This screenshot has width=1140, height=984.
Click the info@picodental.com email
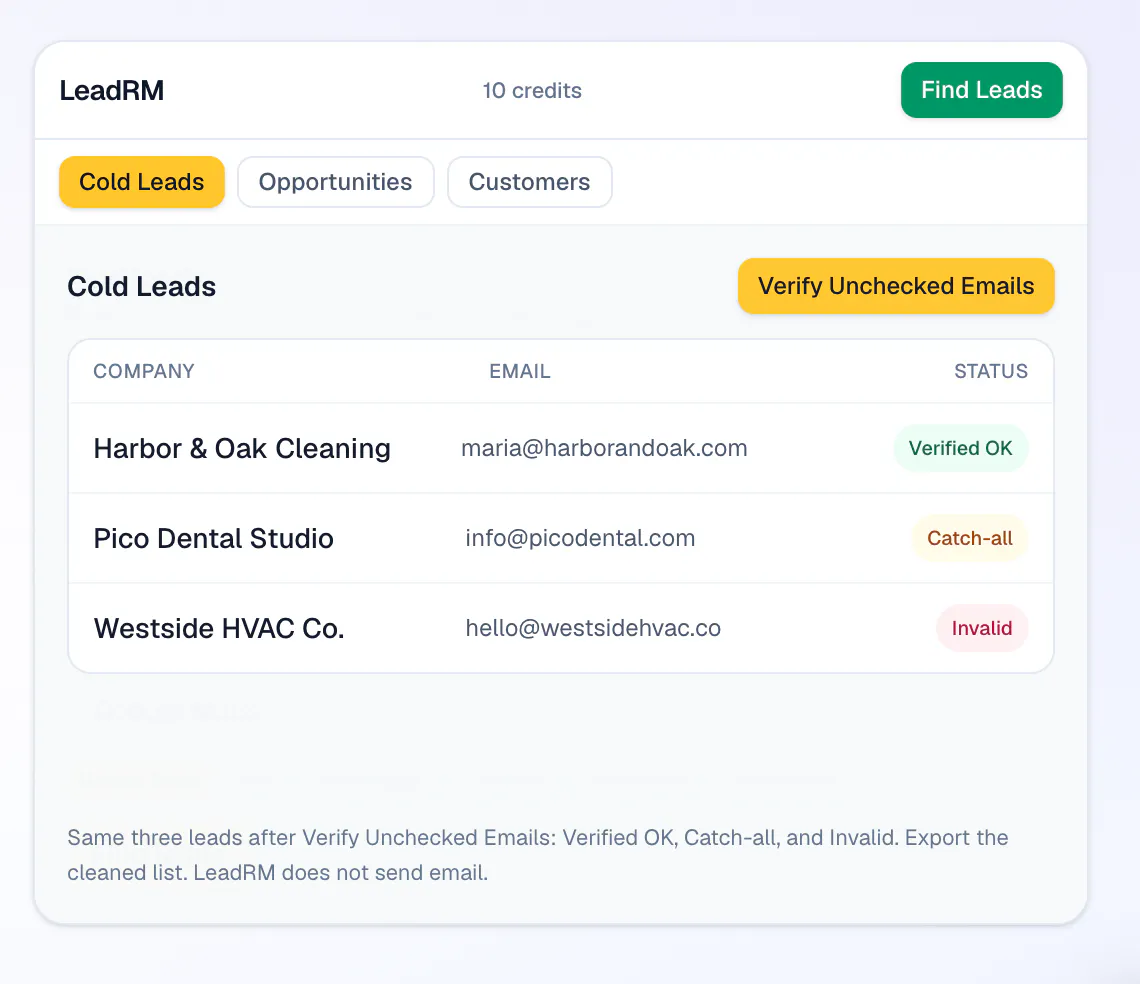pyautogui.click(x=580, y=538)
